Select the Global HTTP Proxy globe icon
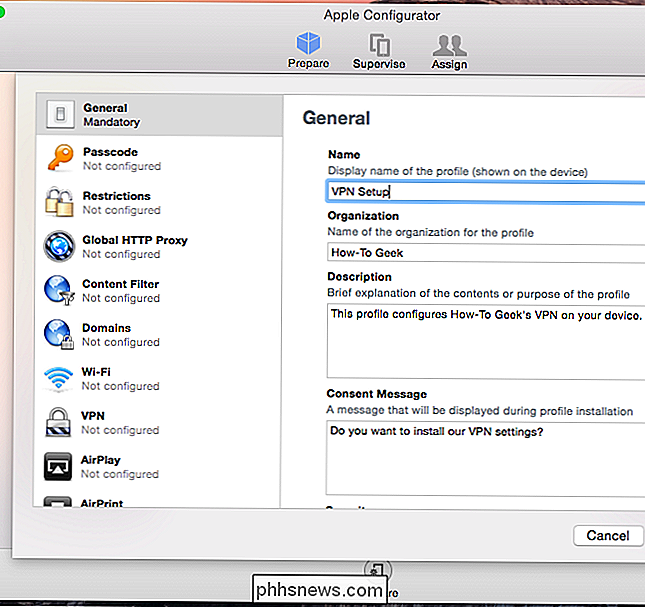Image resolution: width=645 pixels, height=607 pixels. click(x=59, y=246)
